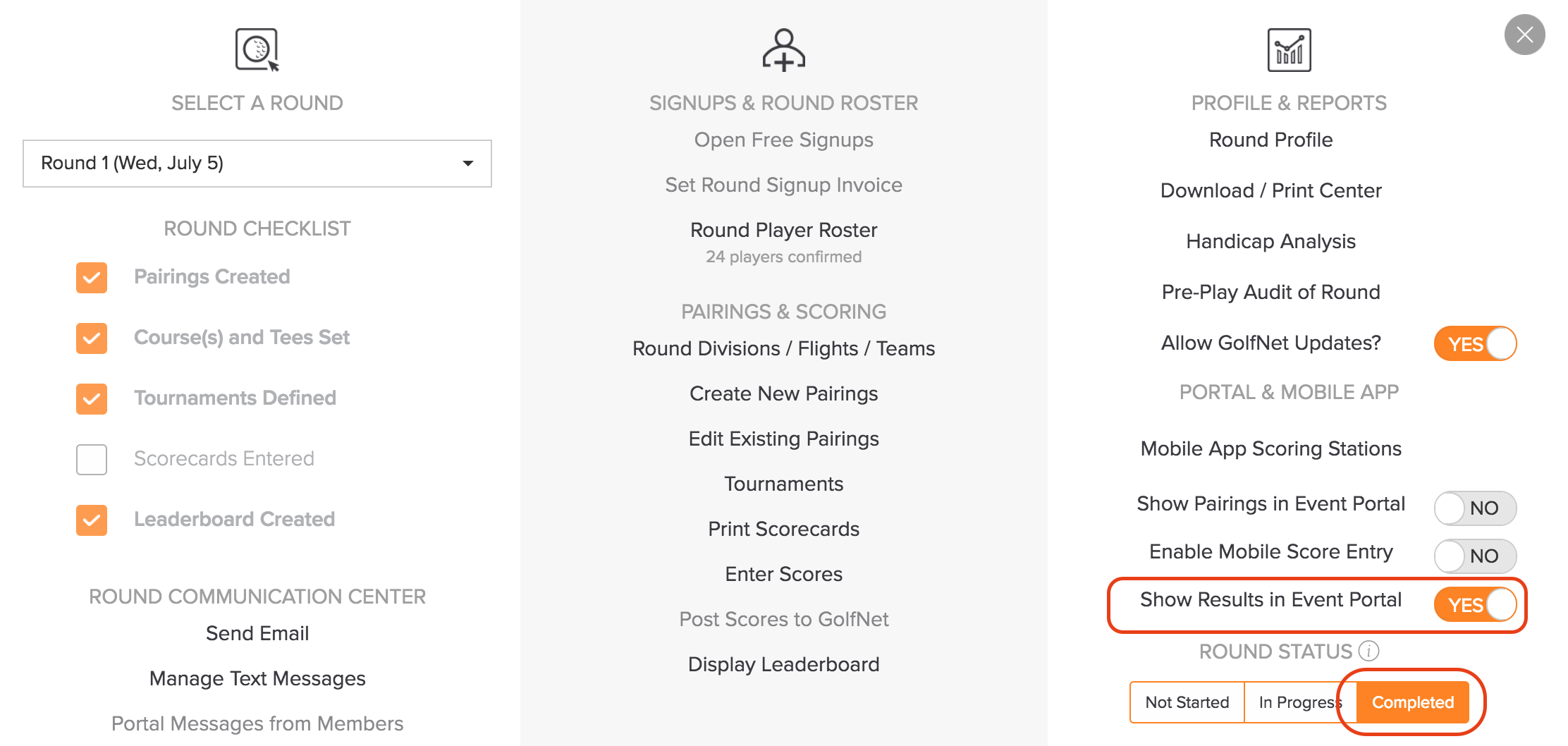Close the round menu with the X
The width and height of the screenshot is (1568, 746).
click(x=1524, y=35)
